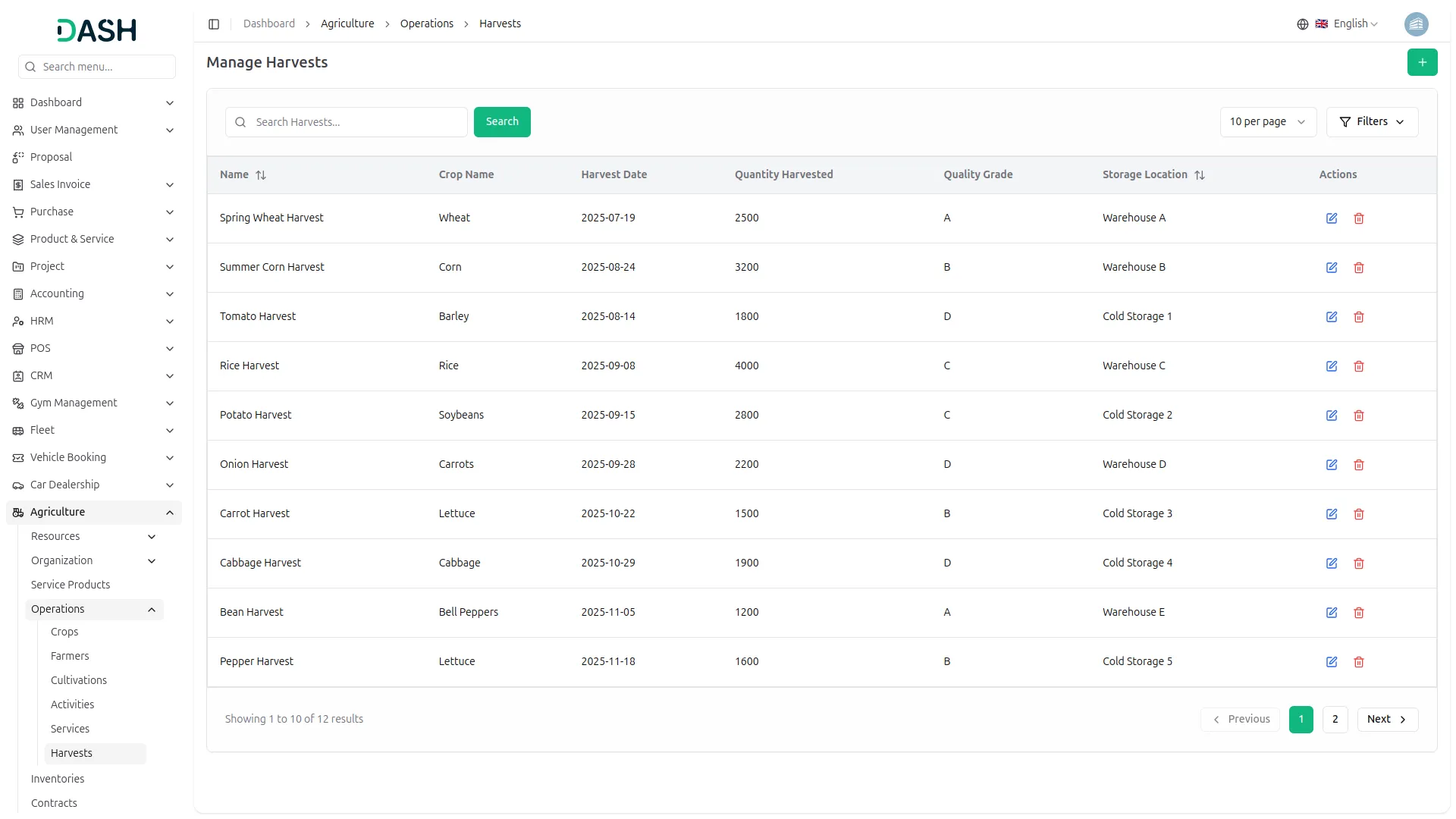Delete the Tomato Harvest entry

[x=1358, y=317]
